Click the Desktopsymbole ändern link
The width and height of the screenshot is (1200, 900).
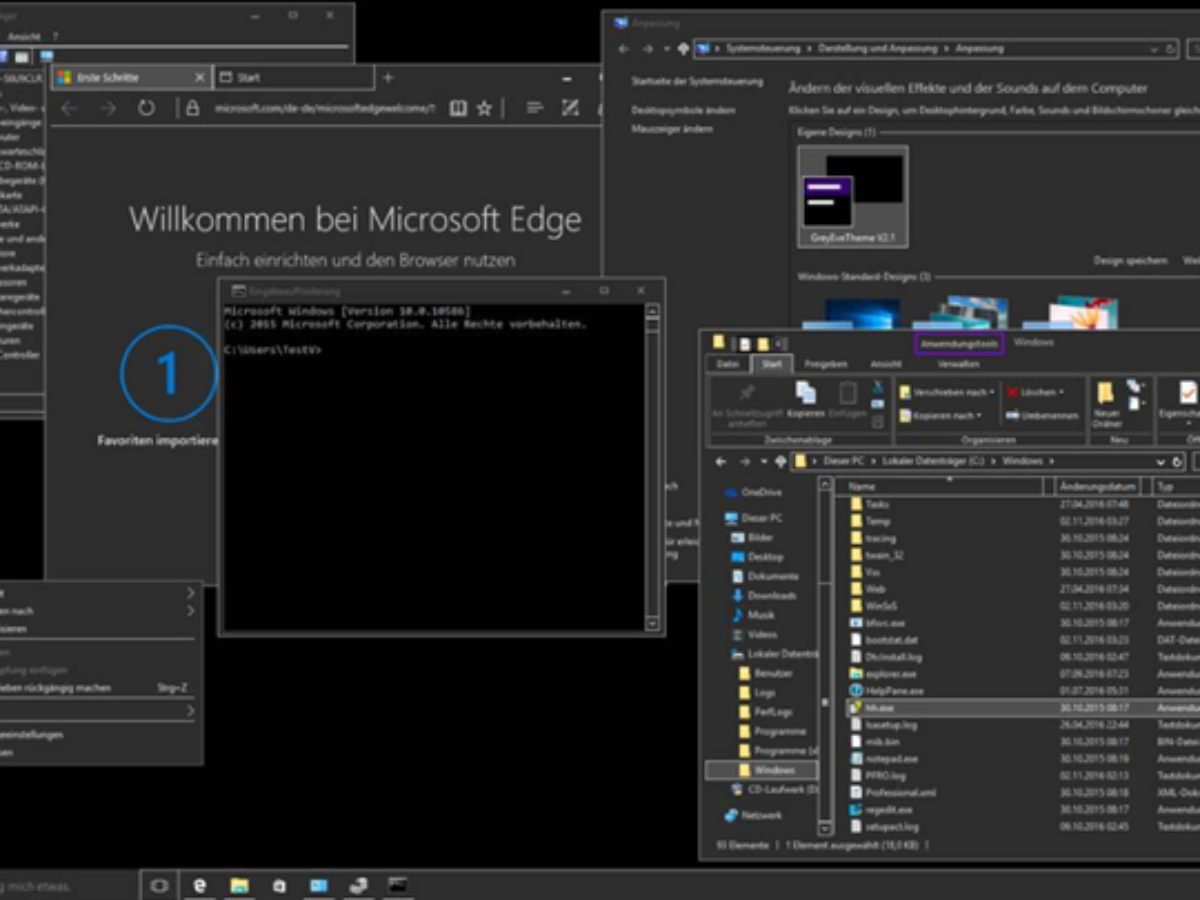point(683,110)
